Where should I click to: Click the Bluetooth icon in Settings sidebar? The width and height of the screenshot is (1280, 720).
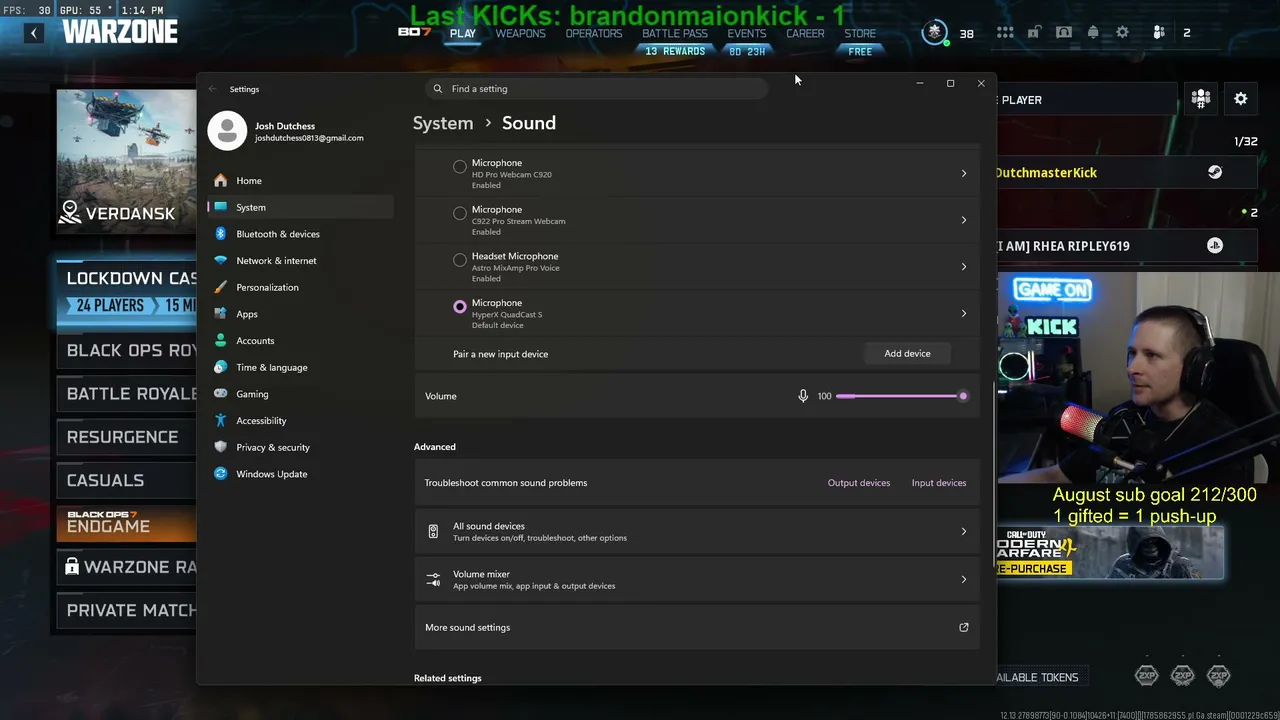point(221,234)
